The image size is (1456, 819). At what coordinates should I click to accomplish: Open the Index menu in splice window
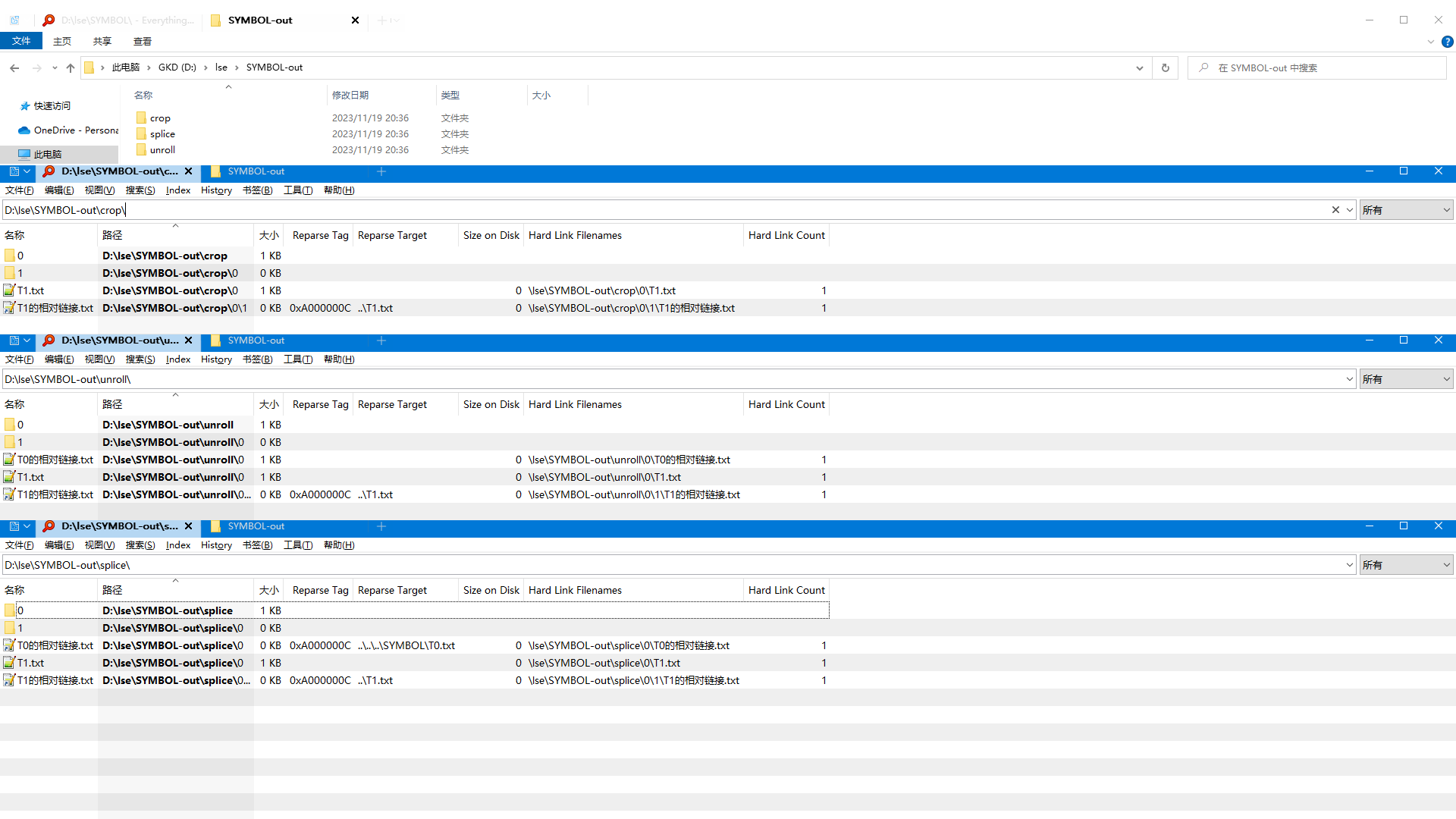(178, 545)
